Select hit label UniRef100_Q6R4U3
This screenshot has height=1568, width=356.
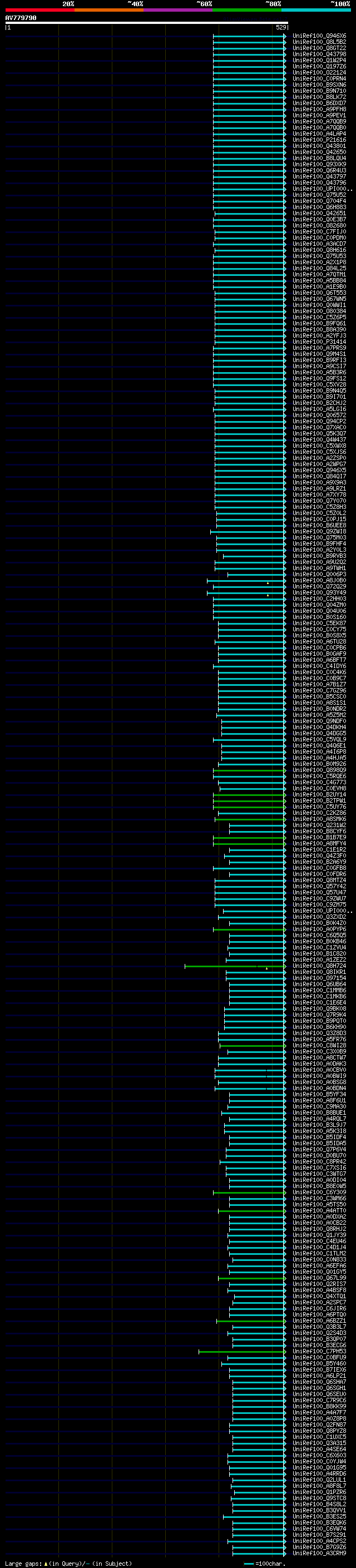(319, 170)
